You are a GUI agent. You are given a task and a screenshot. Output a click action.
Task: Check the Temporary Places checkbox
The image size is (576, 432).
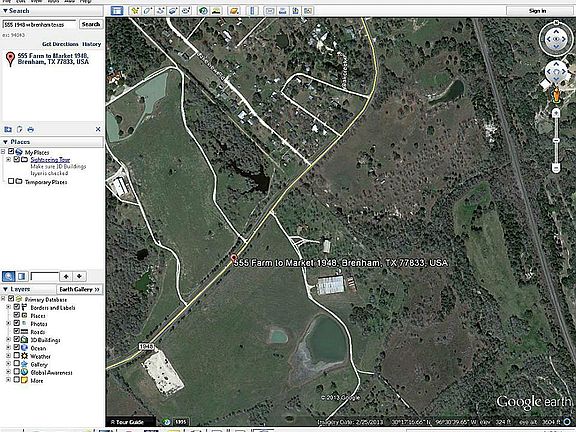click(x=11, y=181)
